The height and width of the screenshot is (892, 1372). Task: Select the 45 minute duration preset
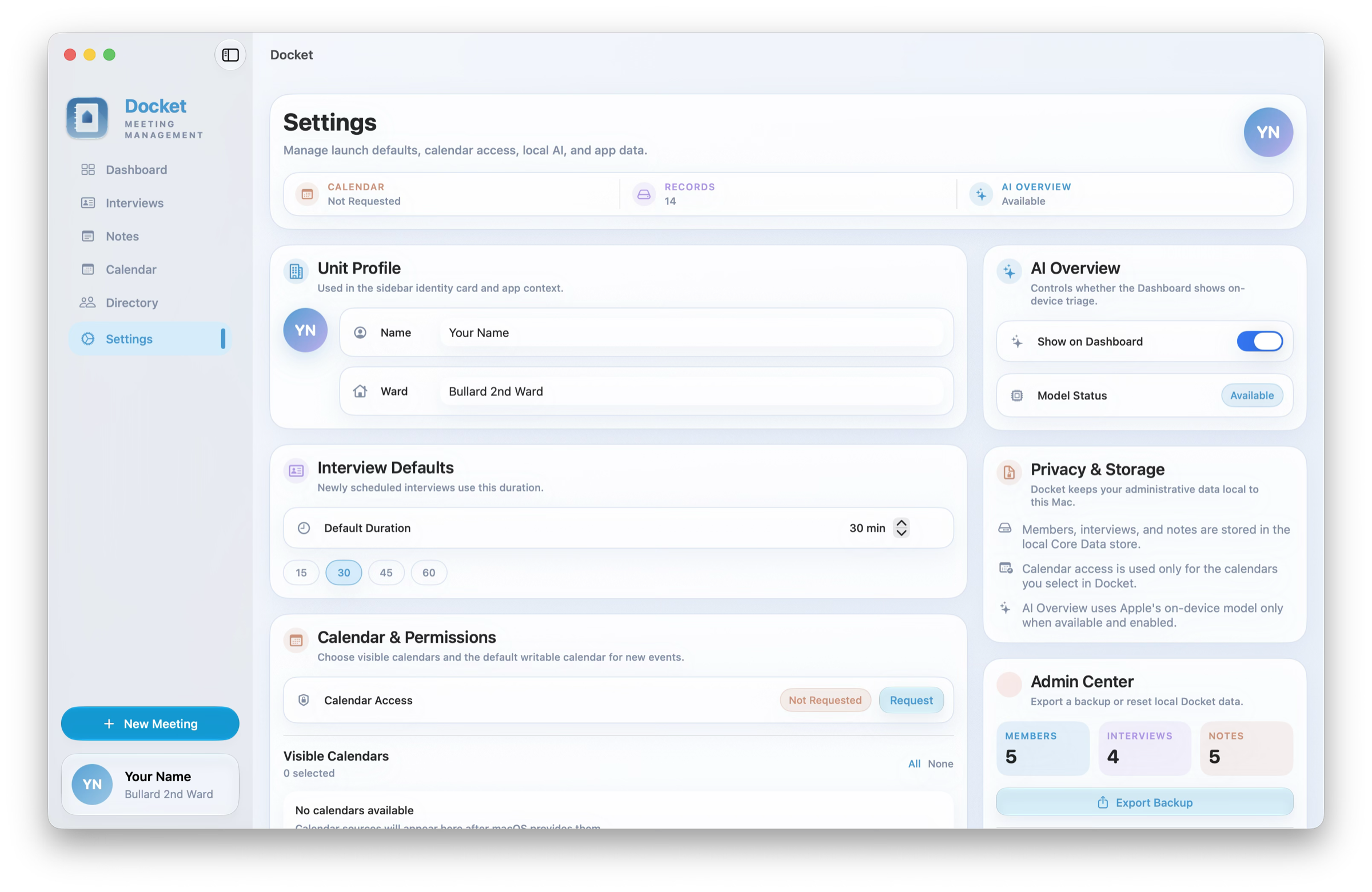[x=386, y=573]
